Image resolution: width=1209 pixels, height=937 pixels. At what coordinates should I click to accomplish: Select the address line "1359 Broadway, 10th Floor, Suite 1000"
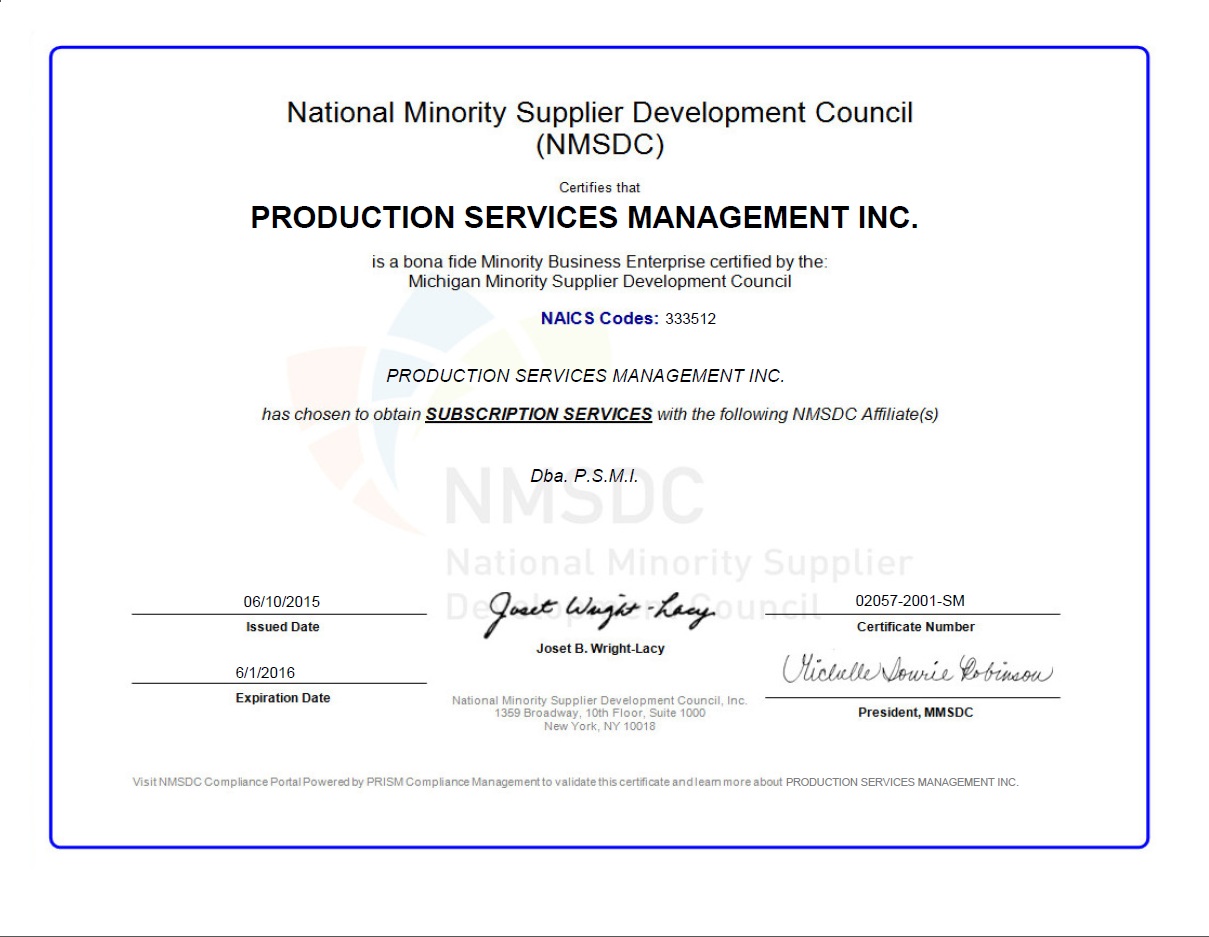pyautogui.click(x=600, y=713)
